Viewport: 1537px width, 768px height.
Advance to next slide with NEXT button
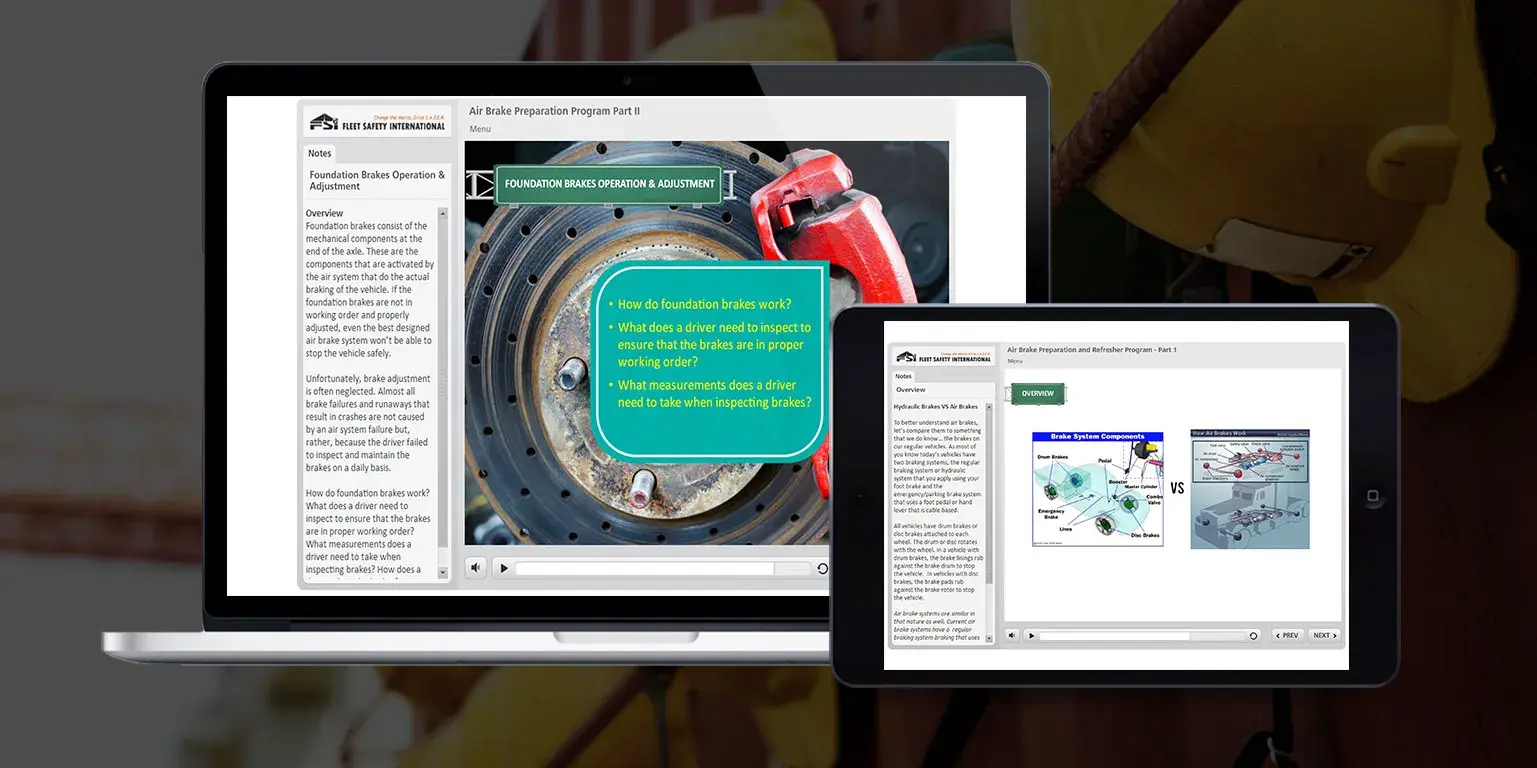pyautogui.click(x=1324, y=635)
